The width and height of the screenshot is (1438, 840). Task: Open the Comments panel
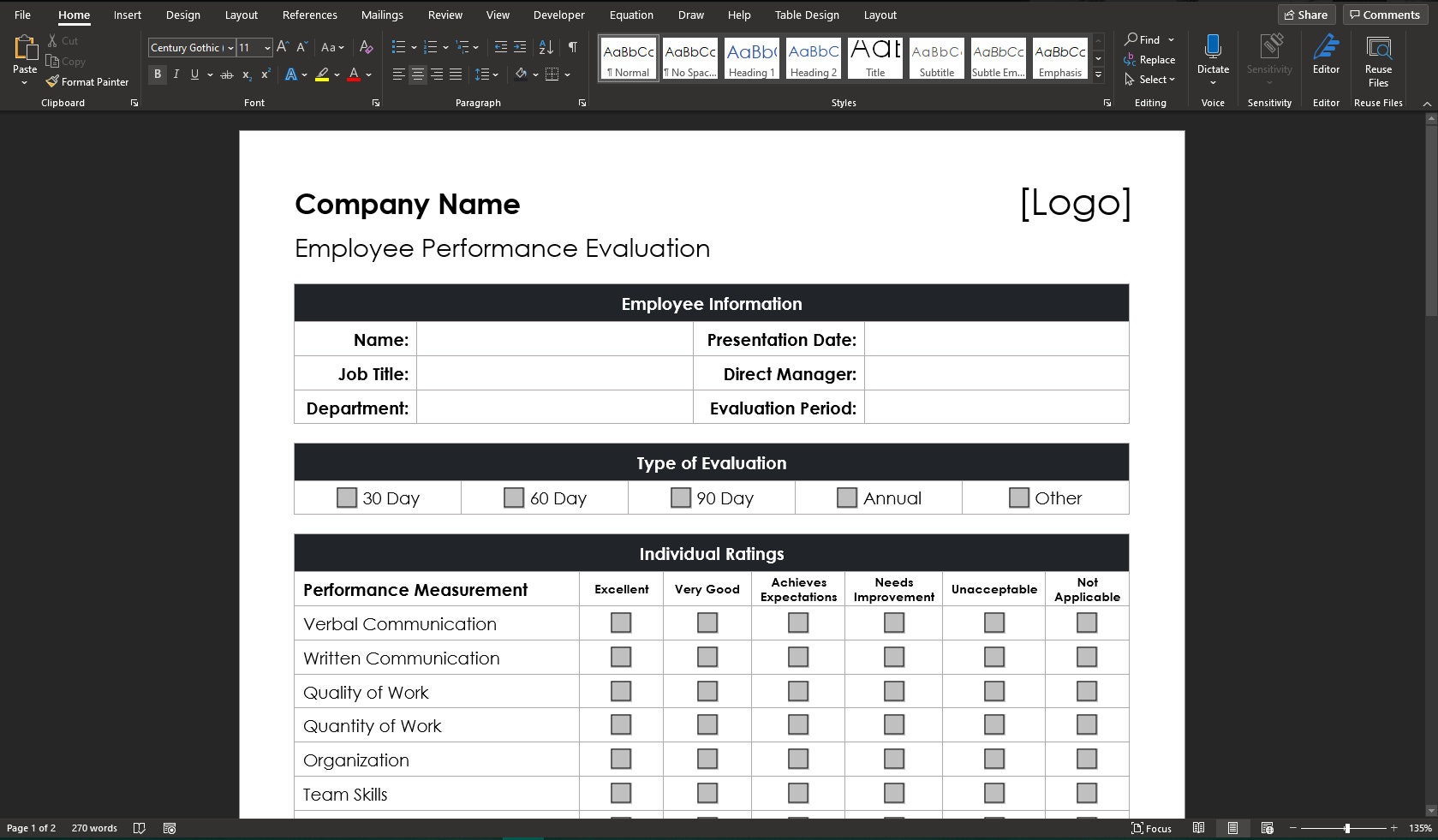click(x=1384, y=15)
